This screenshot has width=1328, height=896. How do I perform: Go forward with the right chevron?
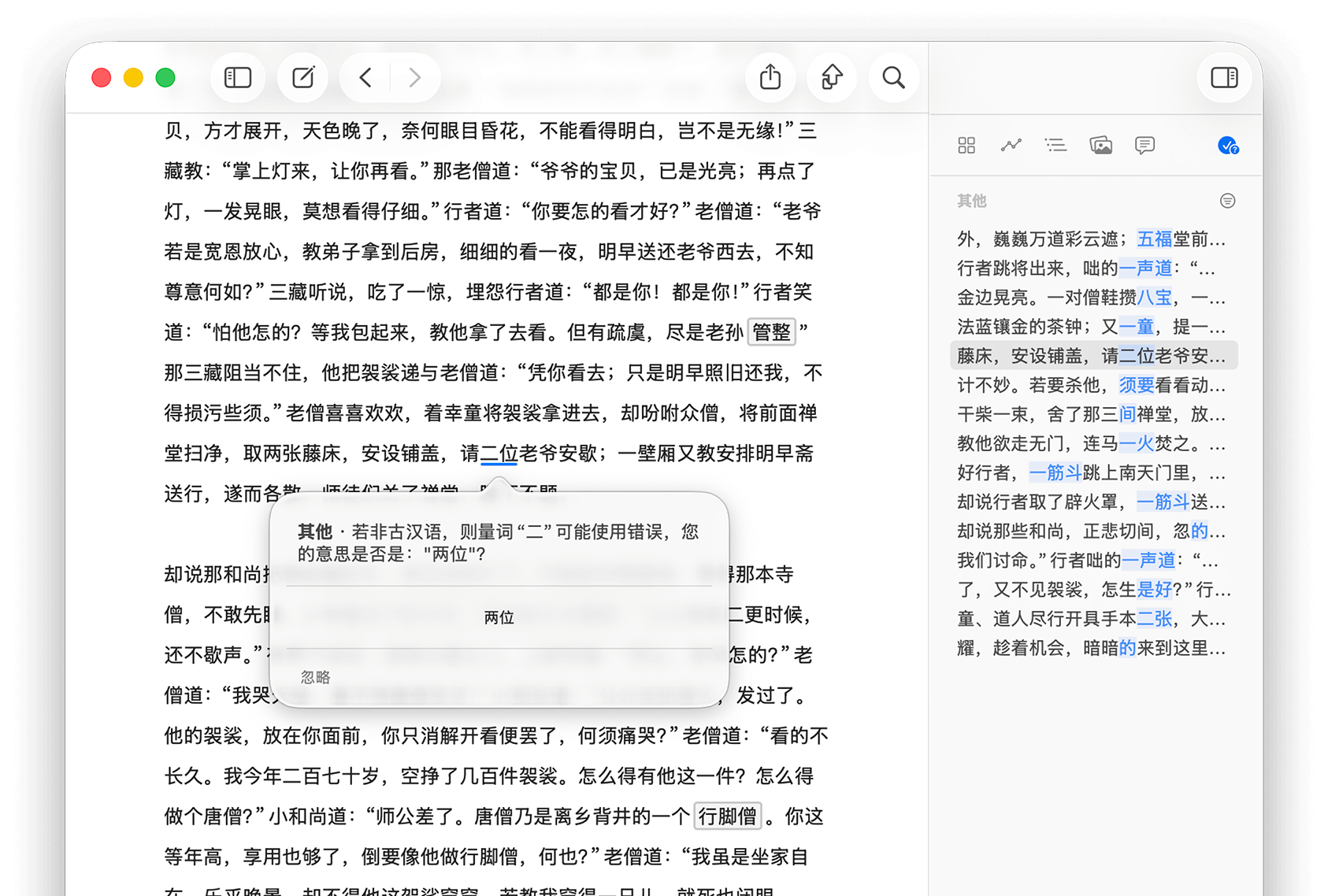pos(414,77)
